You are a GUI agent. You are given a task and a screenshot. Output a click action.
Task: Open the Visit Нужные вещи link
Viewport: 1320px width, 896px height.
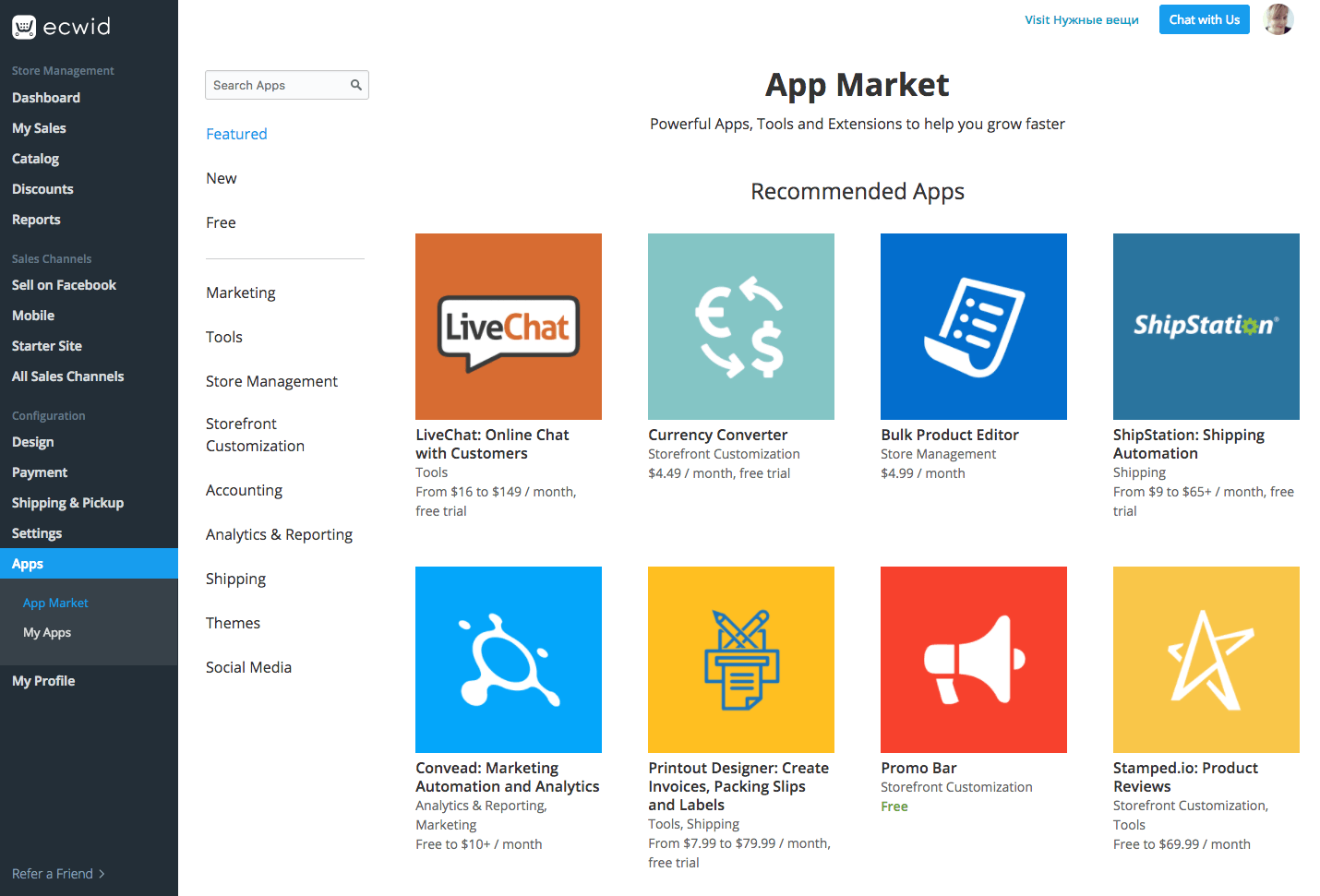click(1082, 19)
